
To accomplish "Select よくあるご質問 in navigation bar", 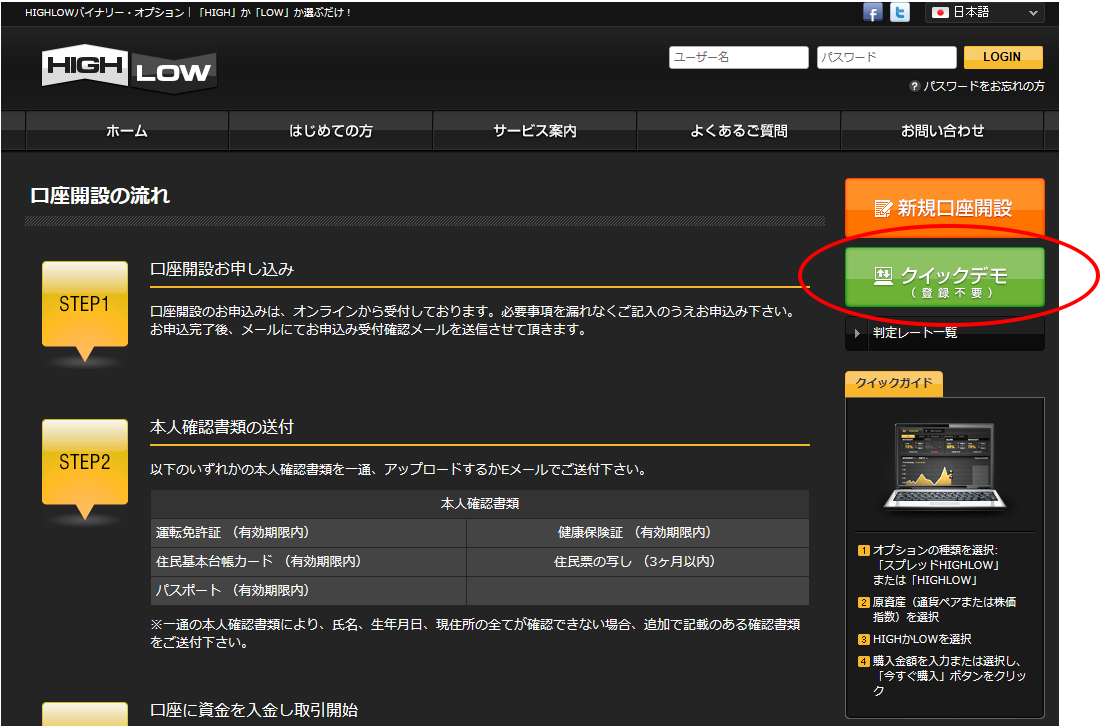I will pos(738,131).
